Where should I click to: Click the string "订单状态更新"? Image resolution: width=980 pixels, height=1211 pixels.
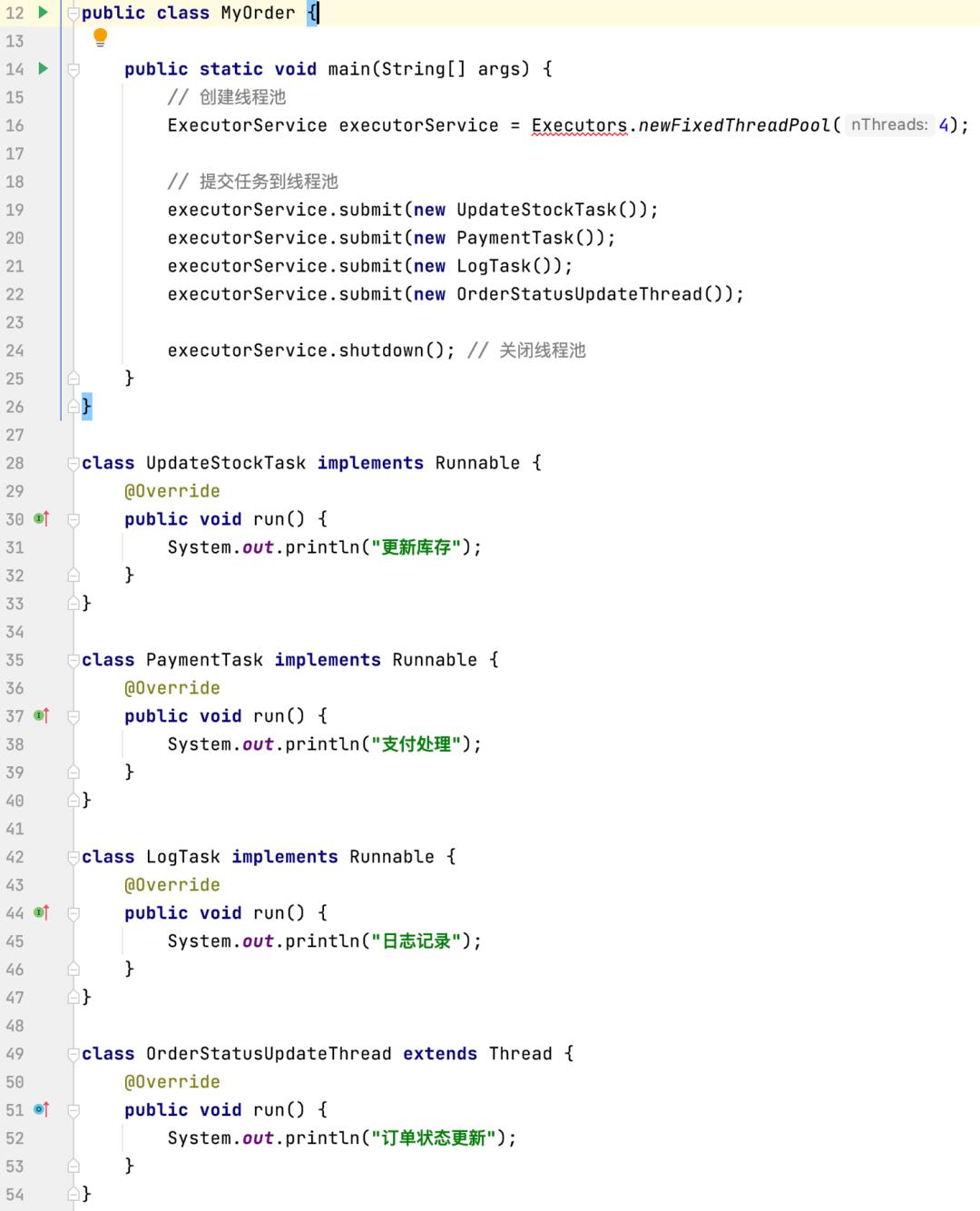coord(434,1138)
